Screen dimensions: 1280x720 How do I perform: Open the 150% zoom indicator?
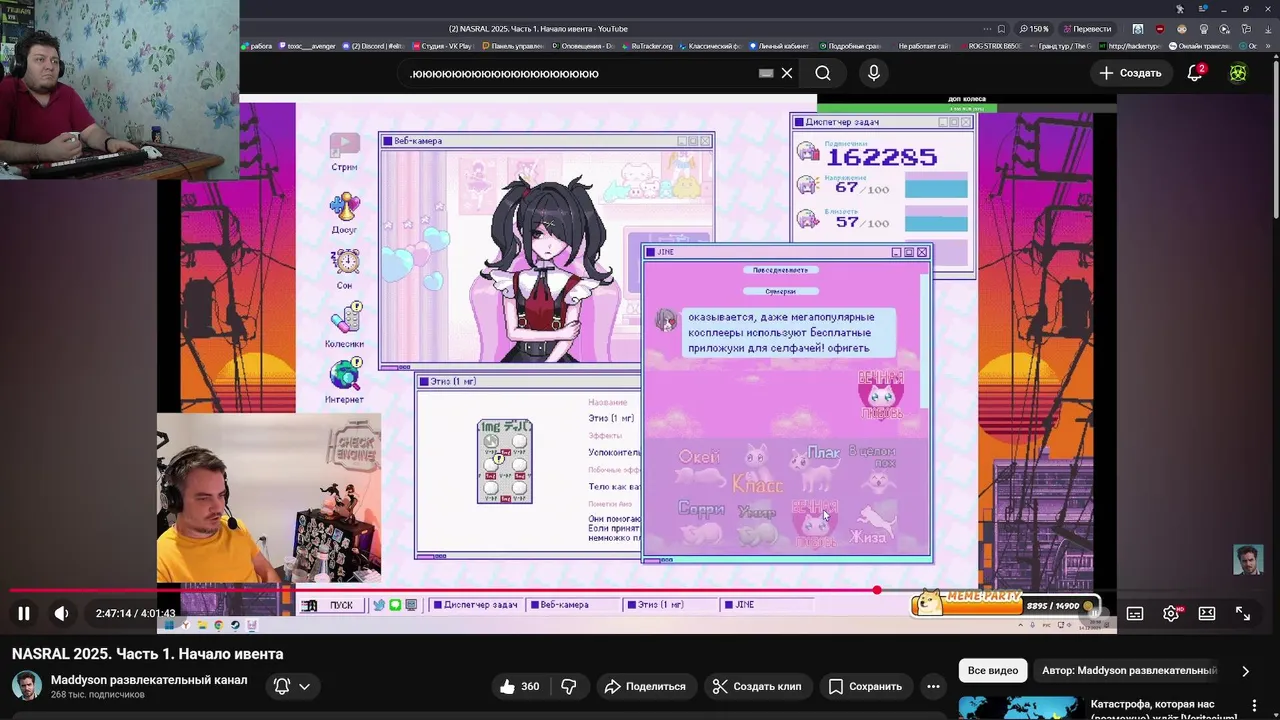(1034, 29)
